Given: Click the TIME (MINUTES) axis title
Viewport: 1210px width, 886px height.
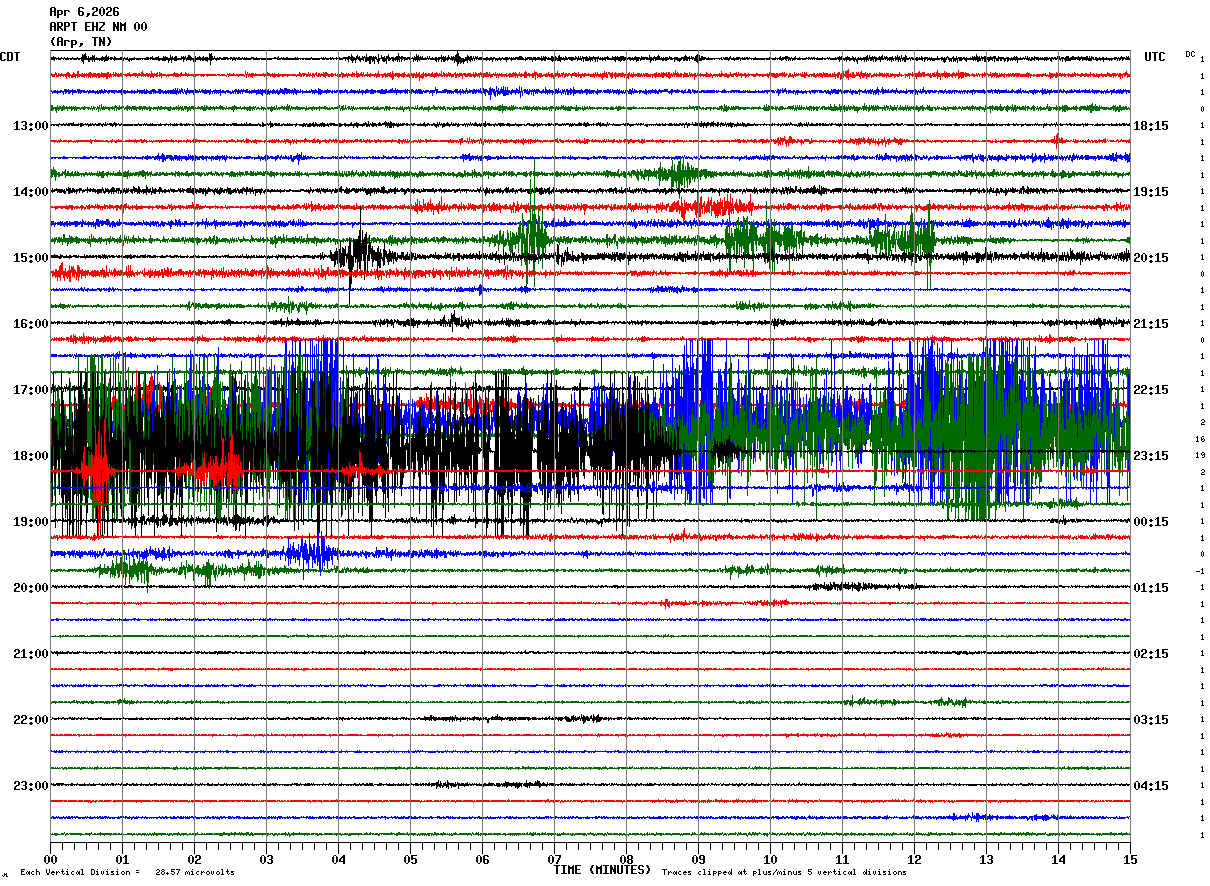Looking at the screenshot, I should [602, 870].
